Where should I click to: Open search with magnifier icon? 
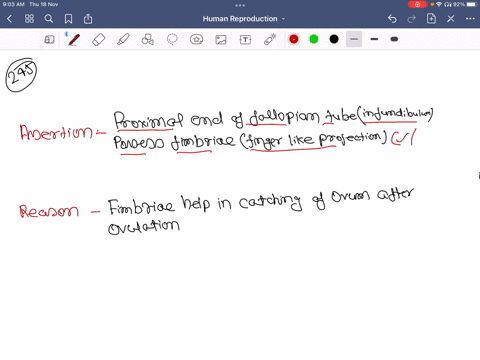tap(49, 19)
